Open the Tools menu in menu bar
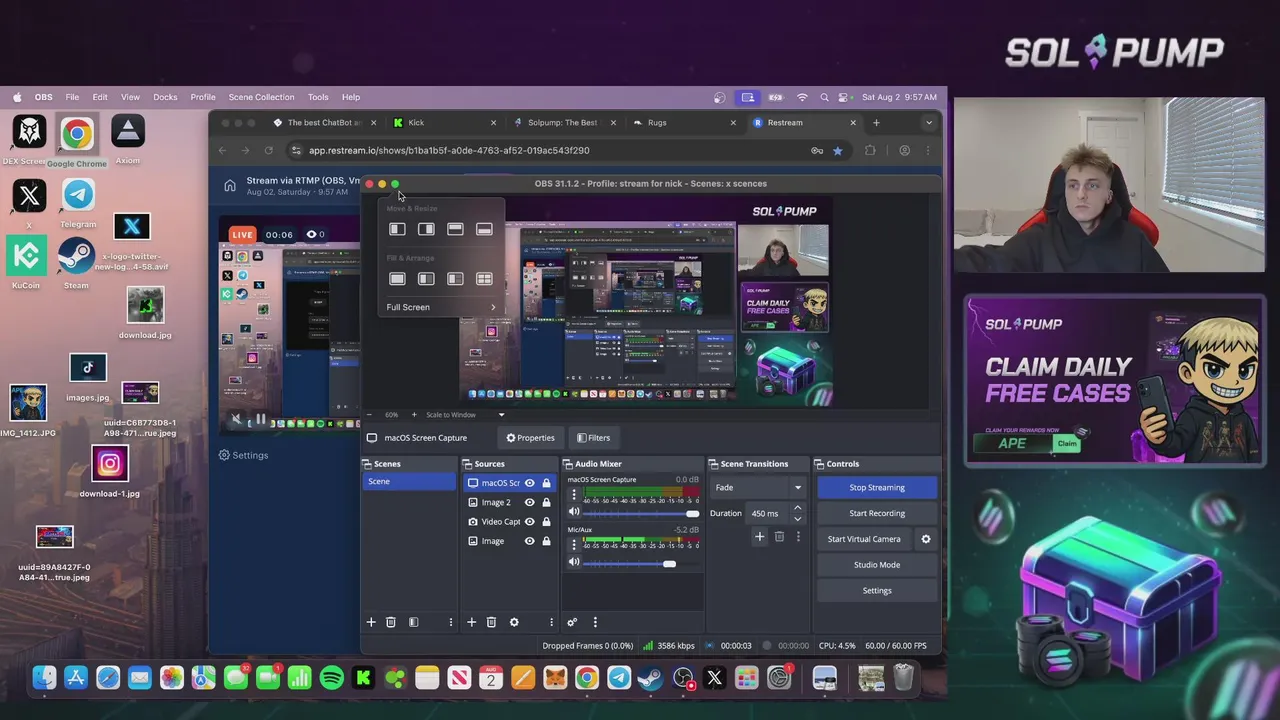The height and width of the screenshot is (720, 1280). pyautogui.click(x=318, y=97)
